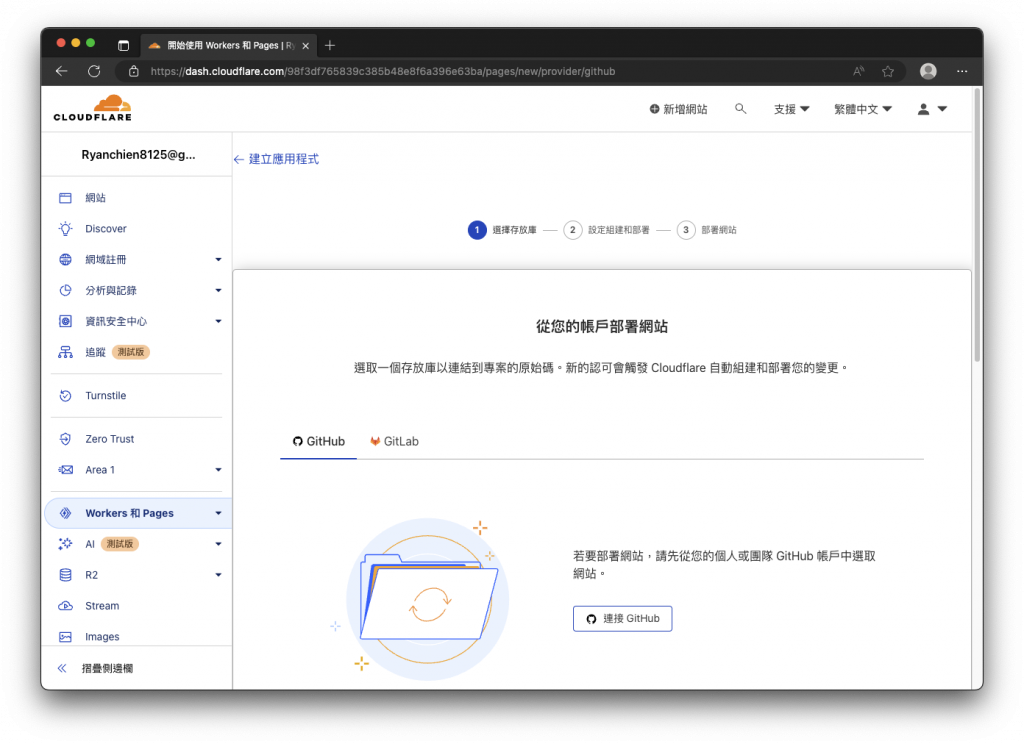The image size is (1024, 744).
Task: Click the Workers 和 Pages icon
Action: pos(65,513)
